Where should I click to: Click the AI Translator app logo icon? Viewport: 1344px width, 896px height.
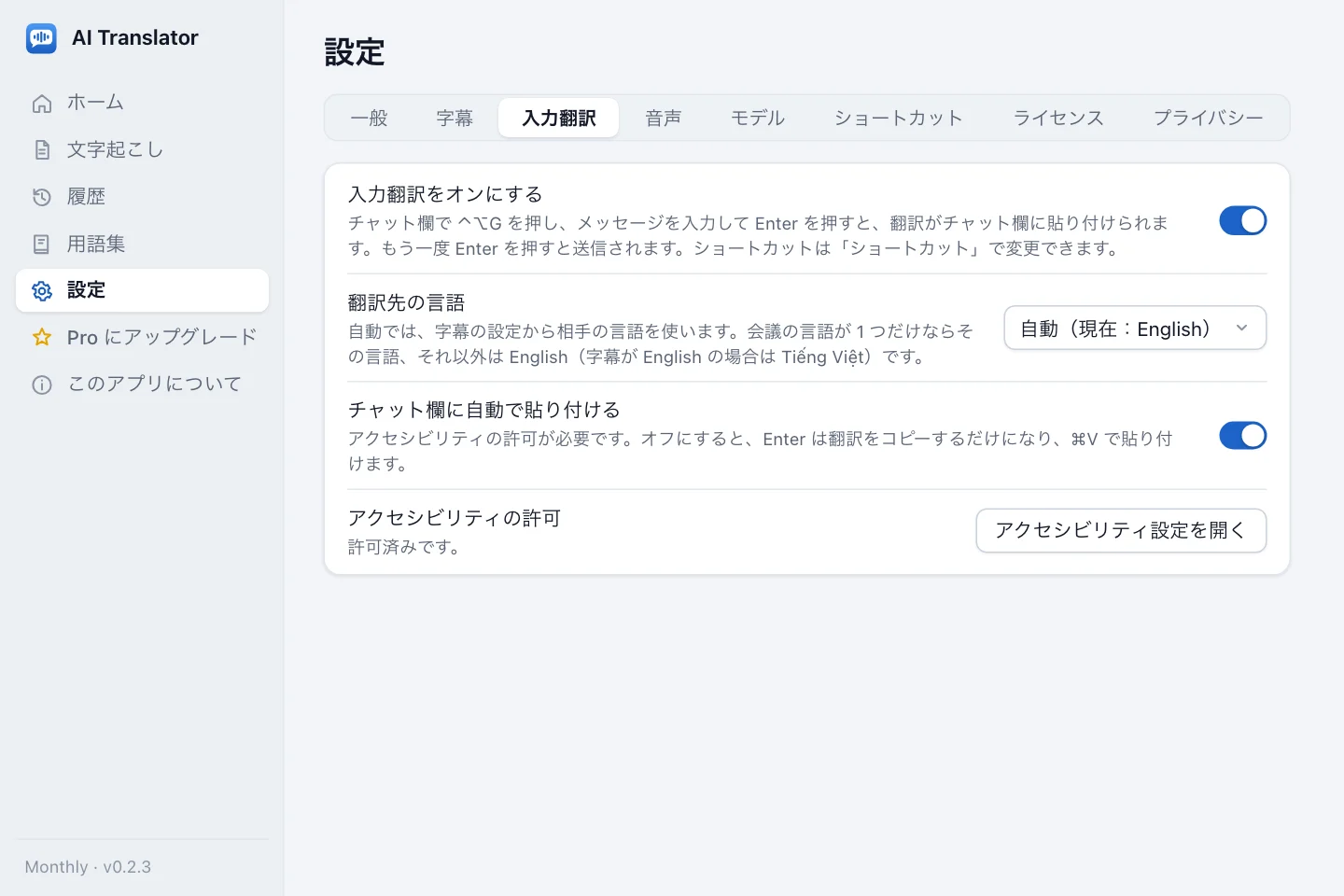coord(41,38)
